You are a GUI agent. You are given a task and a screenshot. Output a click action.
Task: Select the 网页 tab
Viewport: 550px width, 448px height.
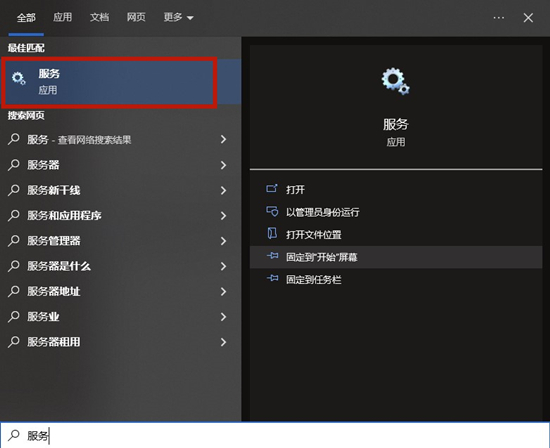pos(136,17)
